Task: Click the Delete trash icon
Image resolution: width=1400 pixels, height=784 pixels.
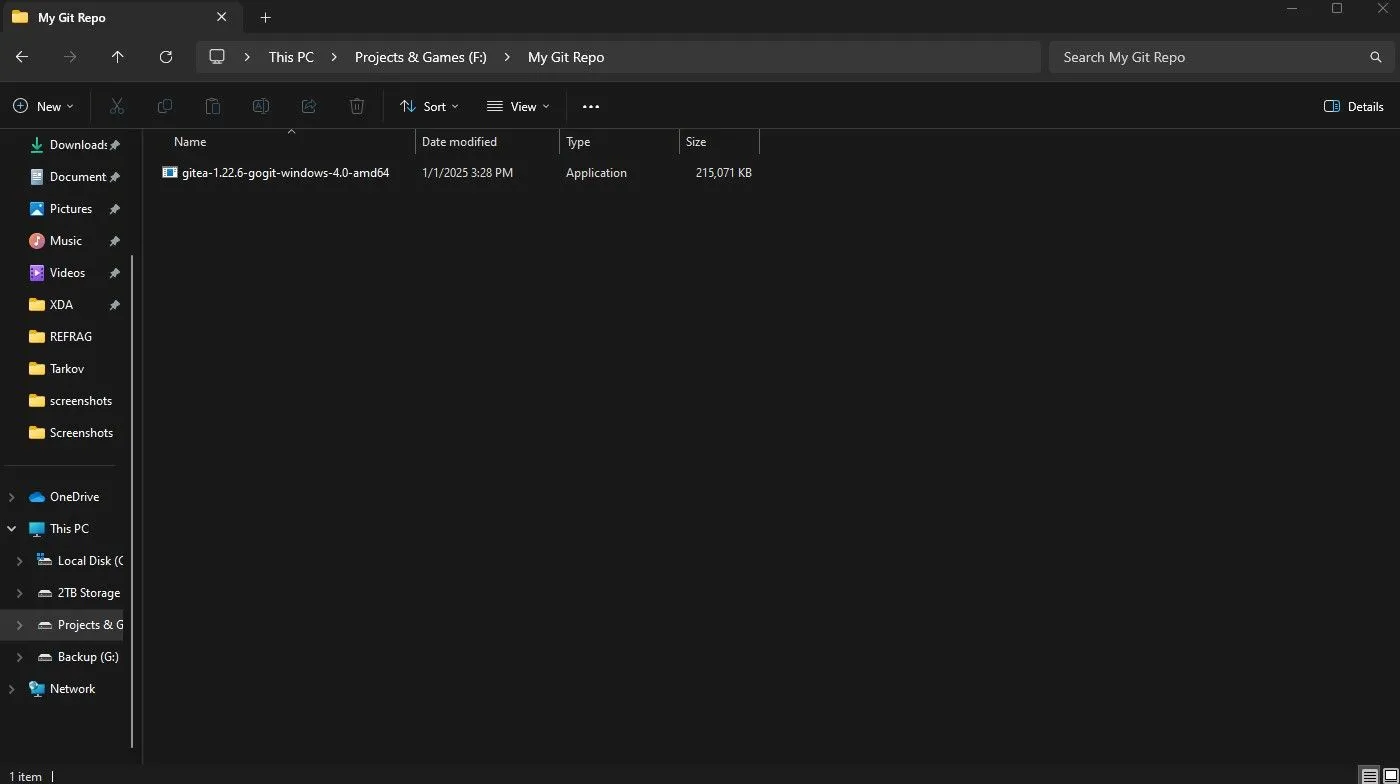Action: [357, 106]
